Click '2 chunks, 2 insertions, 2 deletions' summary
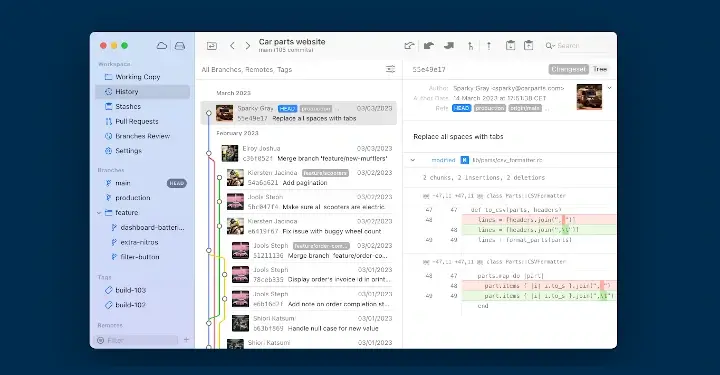720x375 pixels. click(484, 178)
